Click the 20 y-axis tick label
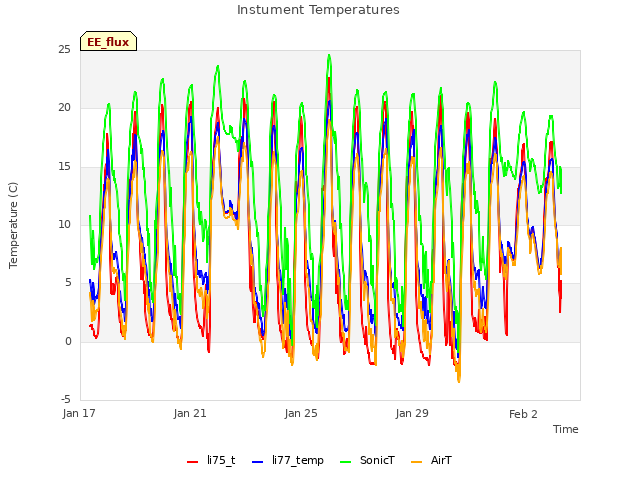Image resolution: width=640 pixels, height=480 pixels. 64,108
